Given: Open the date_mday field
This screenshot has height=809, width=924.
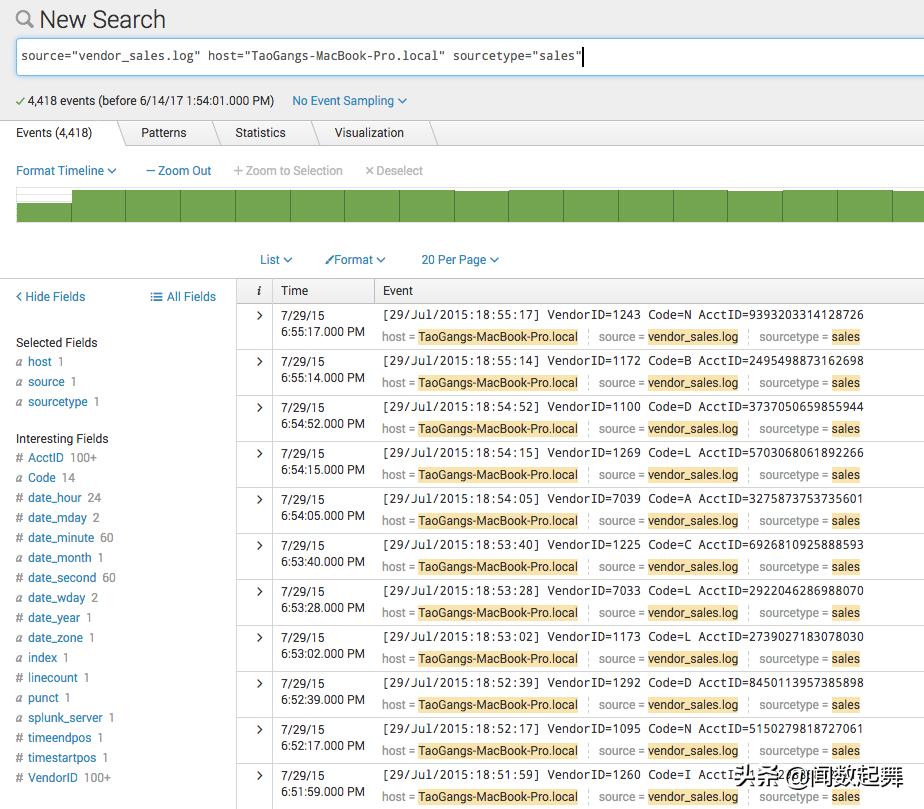Looking at the screenshot, I should (57, 518).
